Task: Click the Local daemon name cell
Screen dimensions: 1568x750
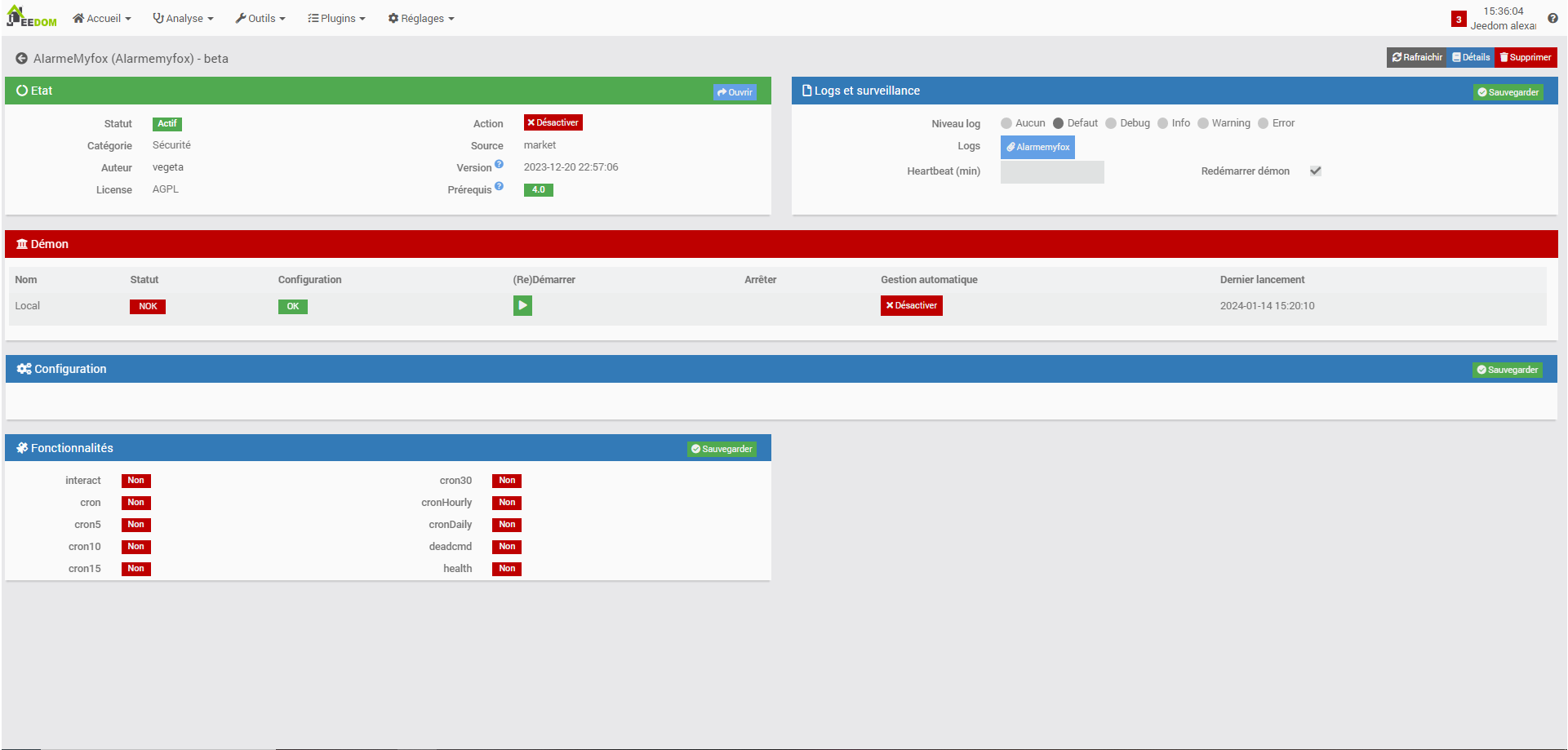Action: 28,306
